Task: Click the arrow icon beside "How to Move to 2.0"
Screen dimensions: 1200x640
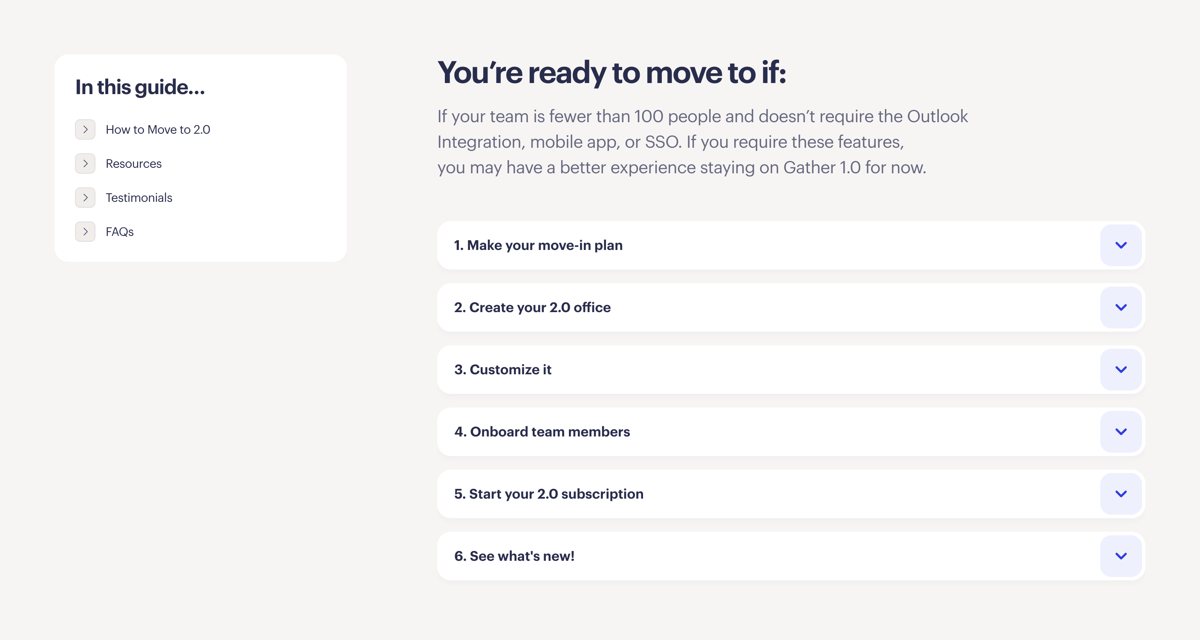Action: click(85, 129)
